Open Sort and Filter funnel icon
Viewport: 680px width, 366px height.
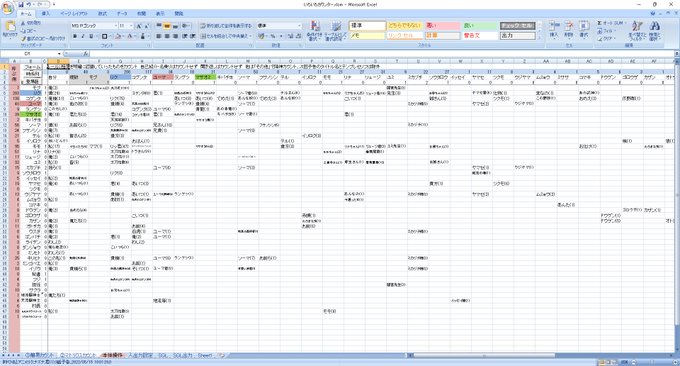(x=637, y=25)
